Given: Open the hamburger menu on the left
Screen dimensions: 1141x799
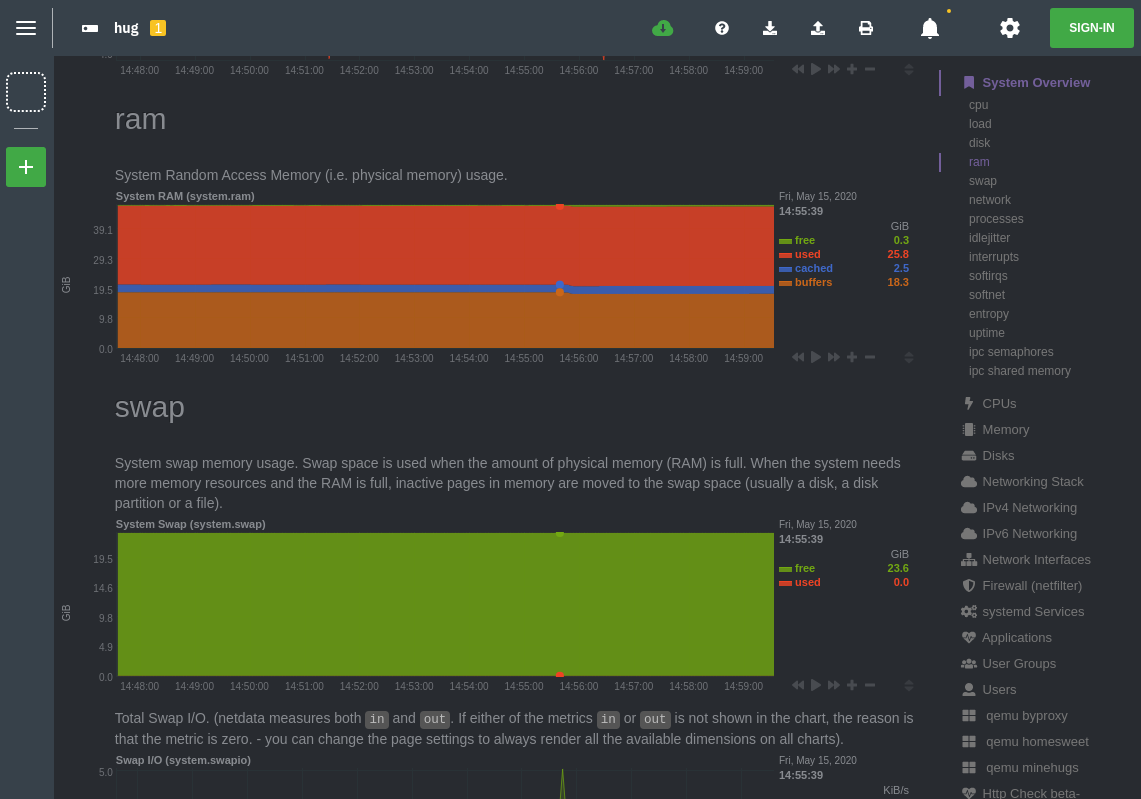Looking at the screenshot, I should click(x=26, y=28).
